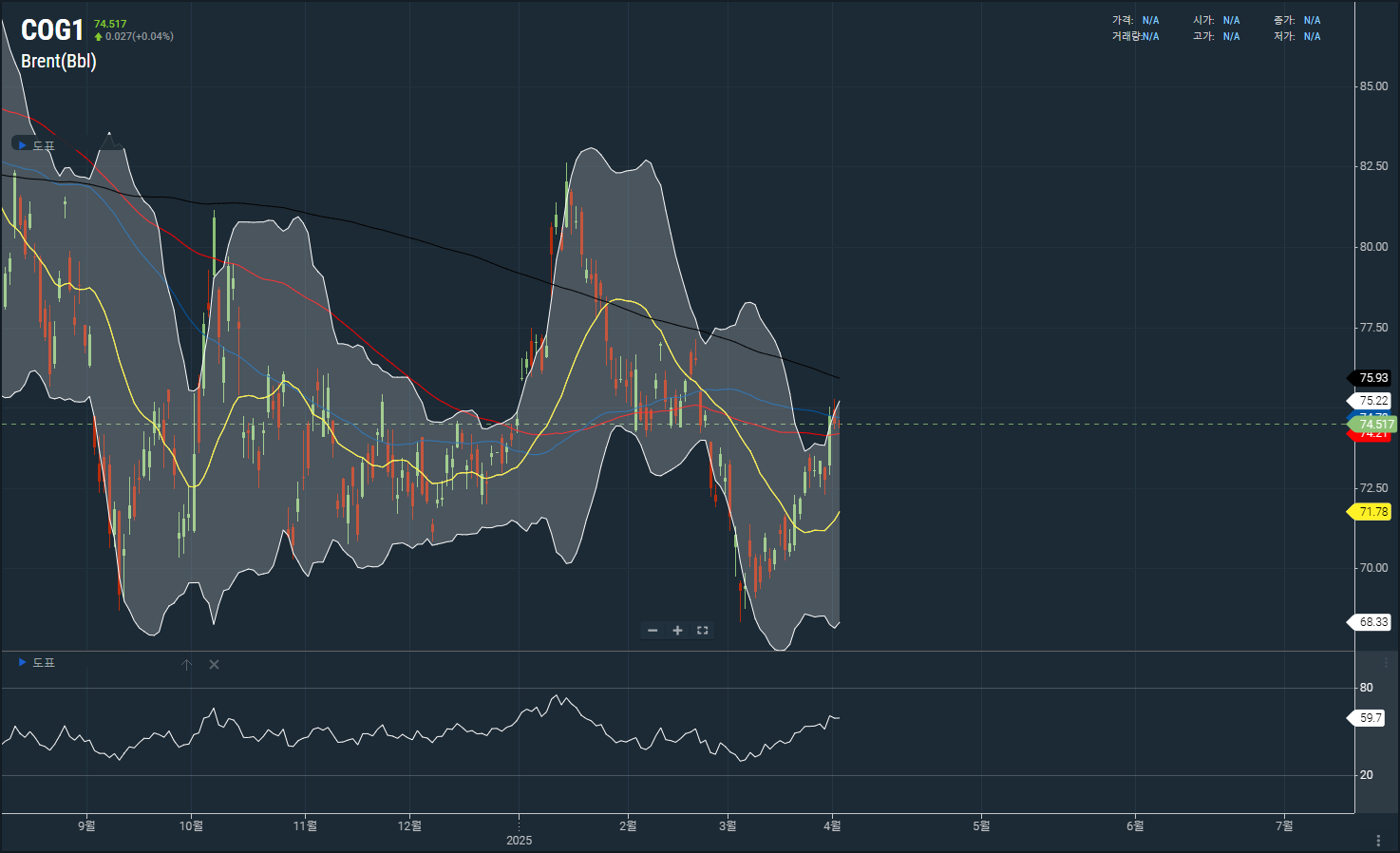Zoom in the chart with plus button

point(677,631)
